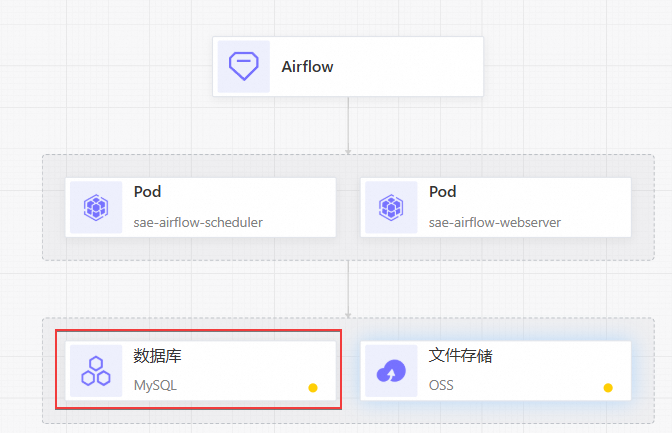Click the OSS cloud upload icon

pyautogui.click(x=391, y=371)
